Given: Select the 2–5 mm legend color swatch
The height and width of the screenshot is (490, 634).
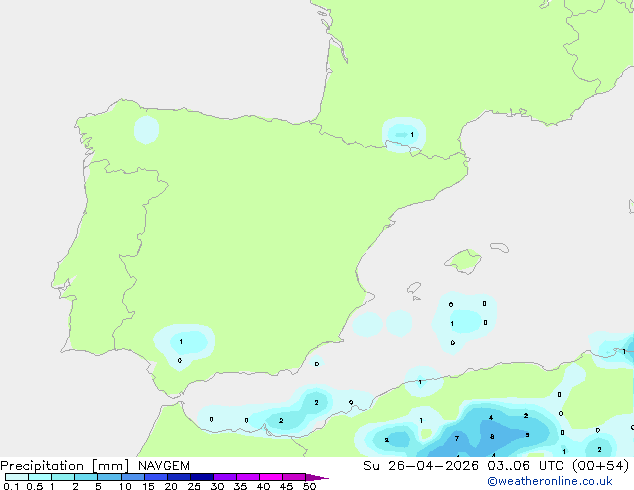Looking at the screenshot, I should [x=86, y=477].
